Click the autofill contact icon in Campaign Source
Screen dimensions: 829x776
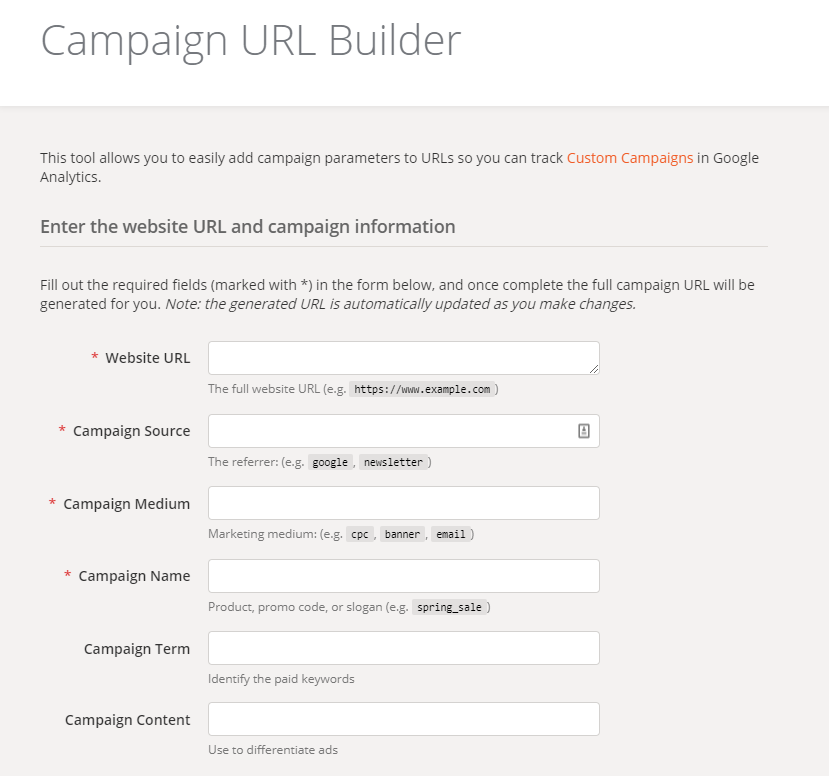tap(584, 431)
